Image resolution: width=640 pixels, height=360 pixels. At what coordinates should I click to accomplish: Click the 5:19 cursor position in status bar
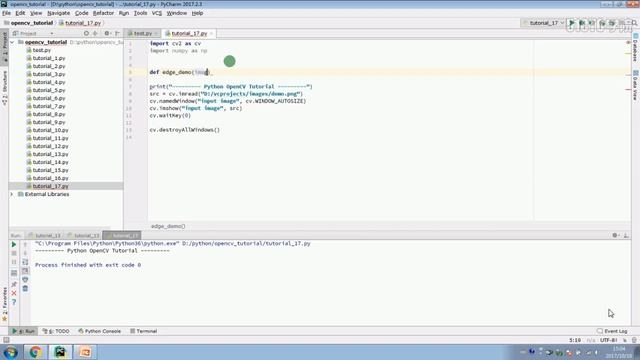tap(575, 340)
